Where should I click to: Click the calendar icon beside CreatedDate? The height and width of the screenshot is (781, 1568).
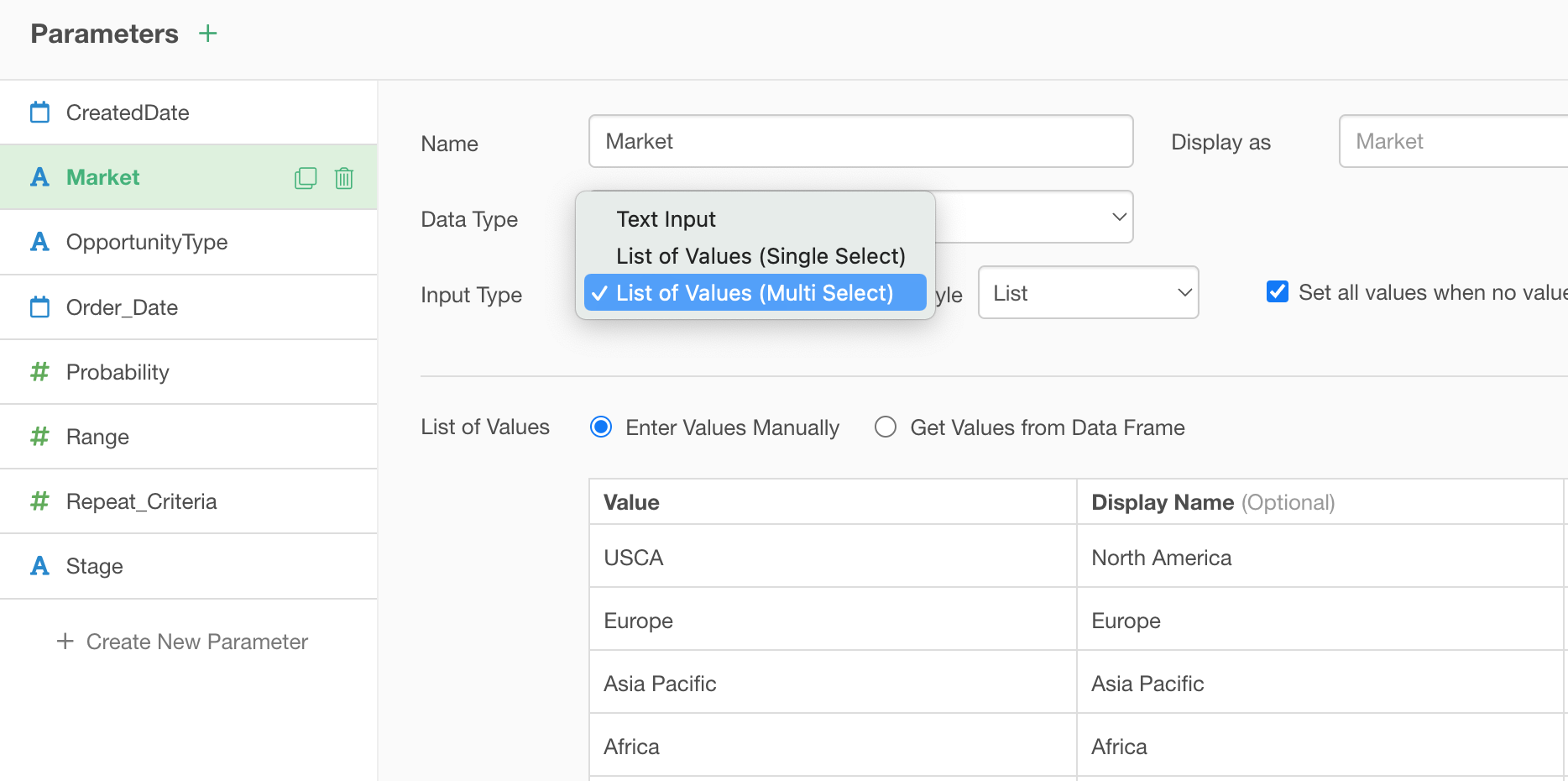pyautogui.click(x=39, y=113)
